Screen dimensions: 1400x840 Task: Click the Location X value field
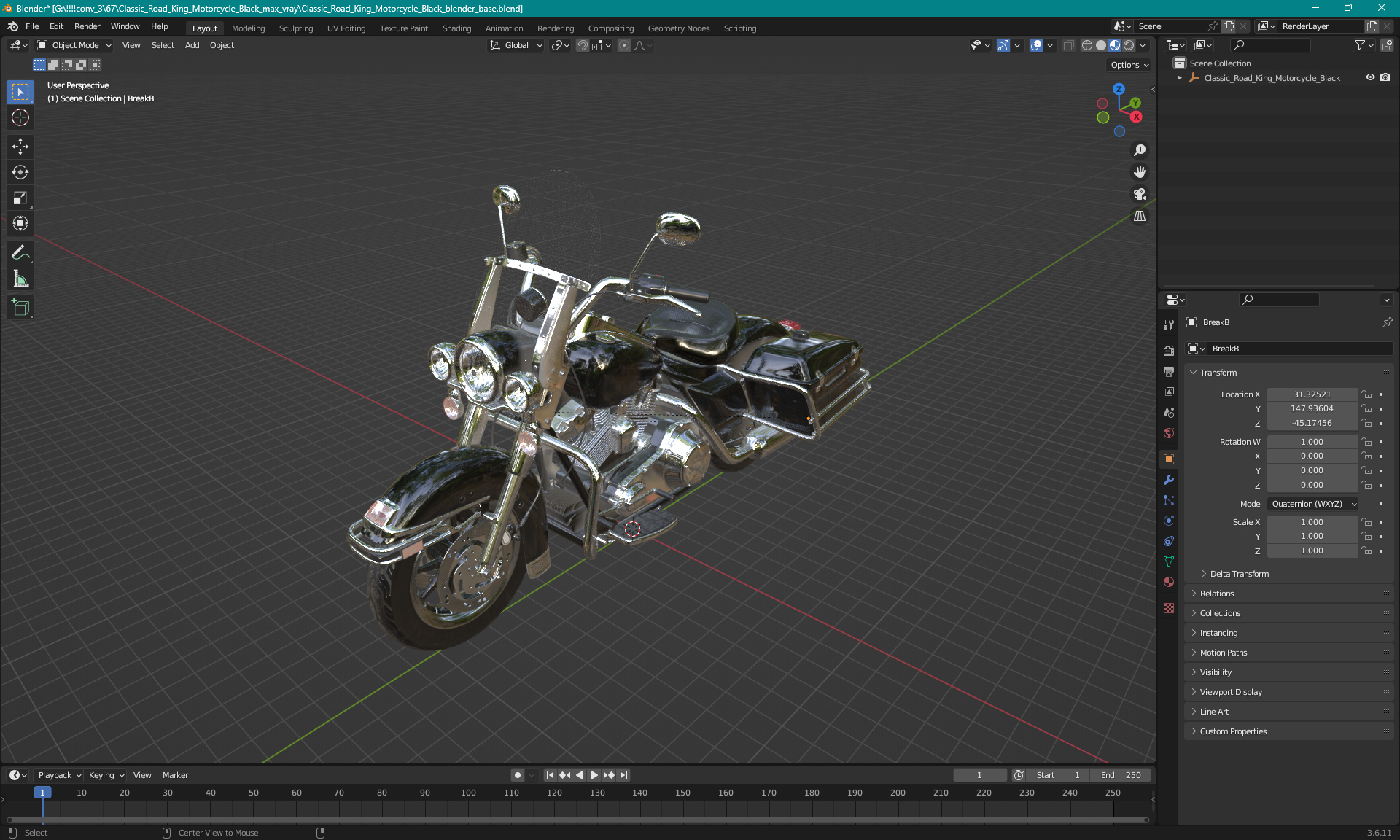1312,394
